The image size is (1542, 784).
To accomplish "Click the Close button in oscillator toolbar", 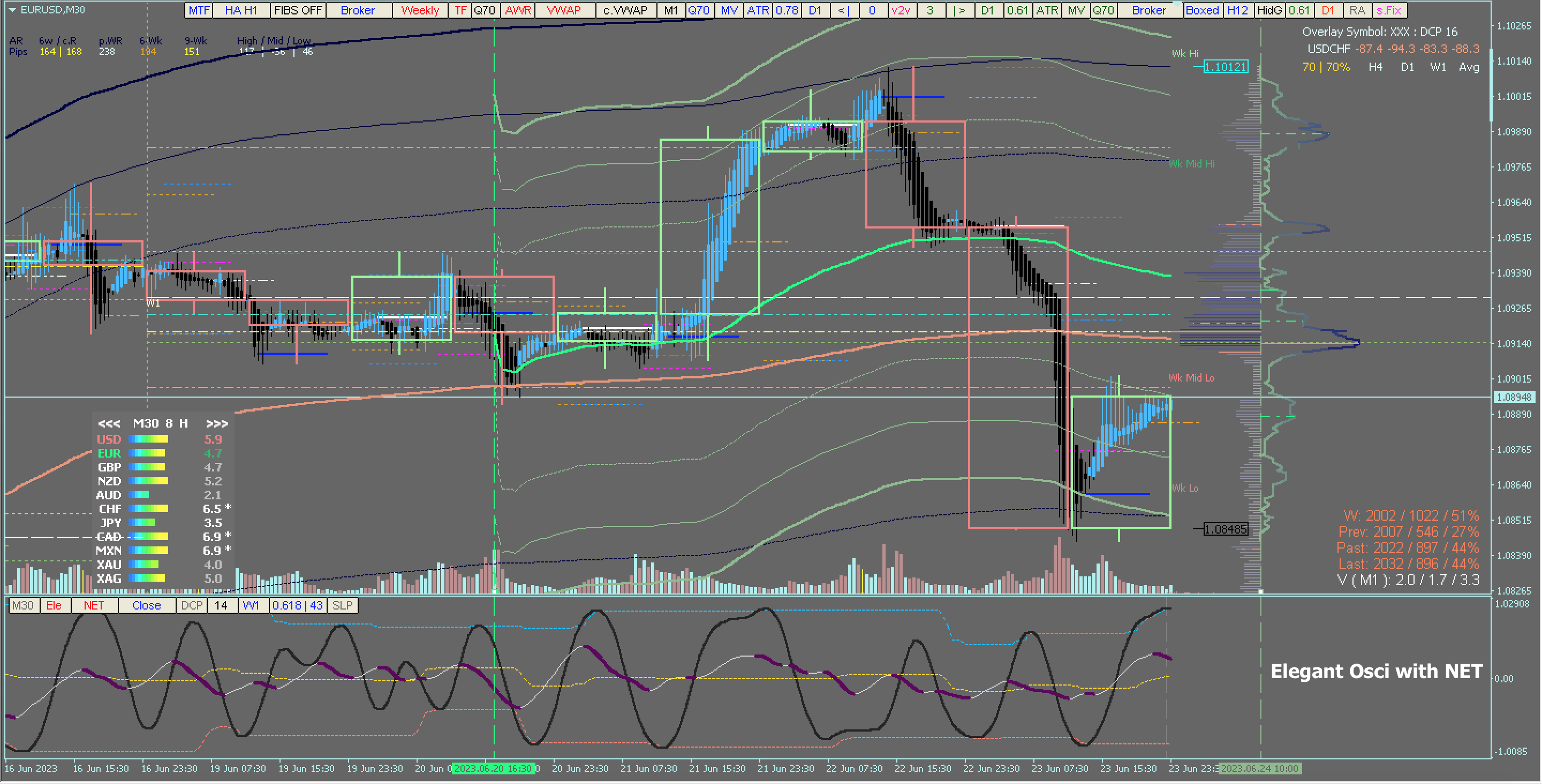I will pos(146,606).
